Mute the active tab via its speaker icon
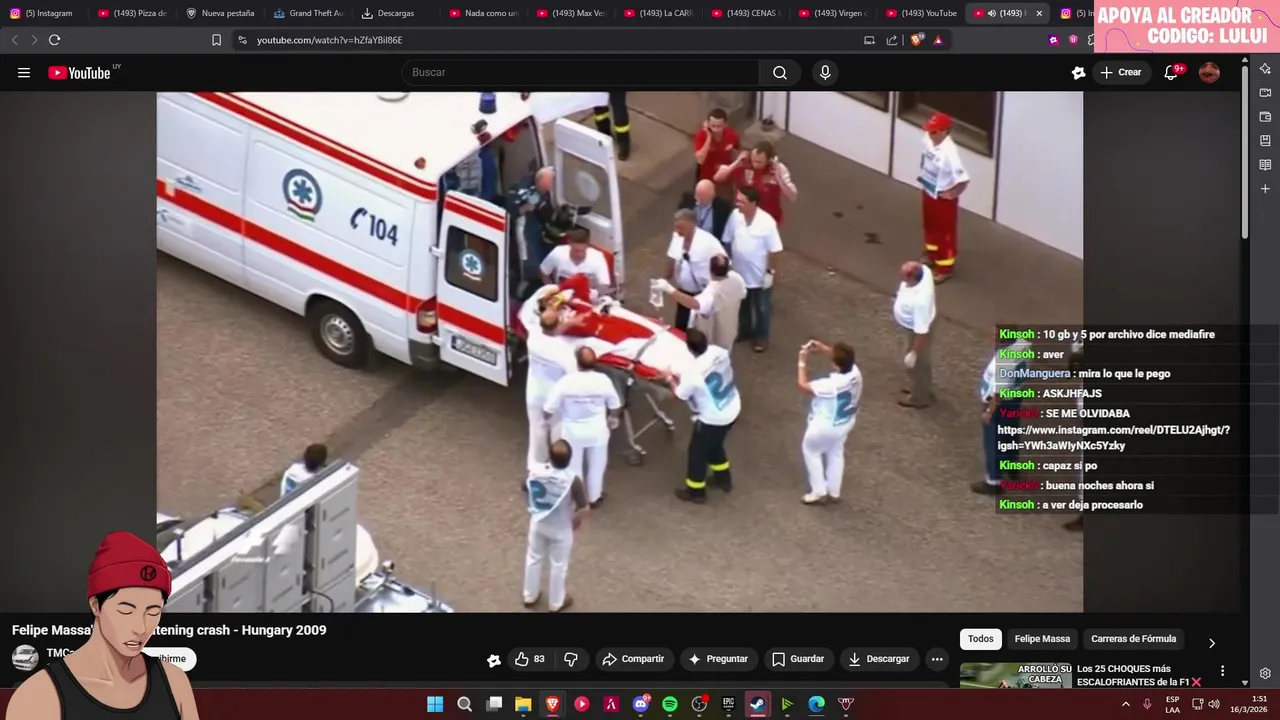Screen dimensions: 1280x720 point(991,13)
